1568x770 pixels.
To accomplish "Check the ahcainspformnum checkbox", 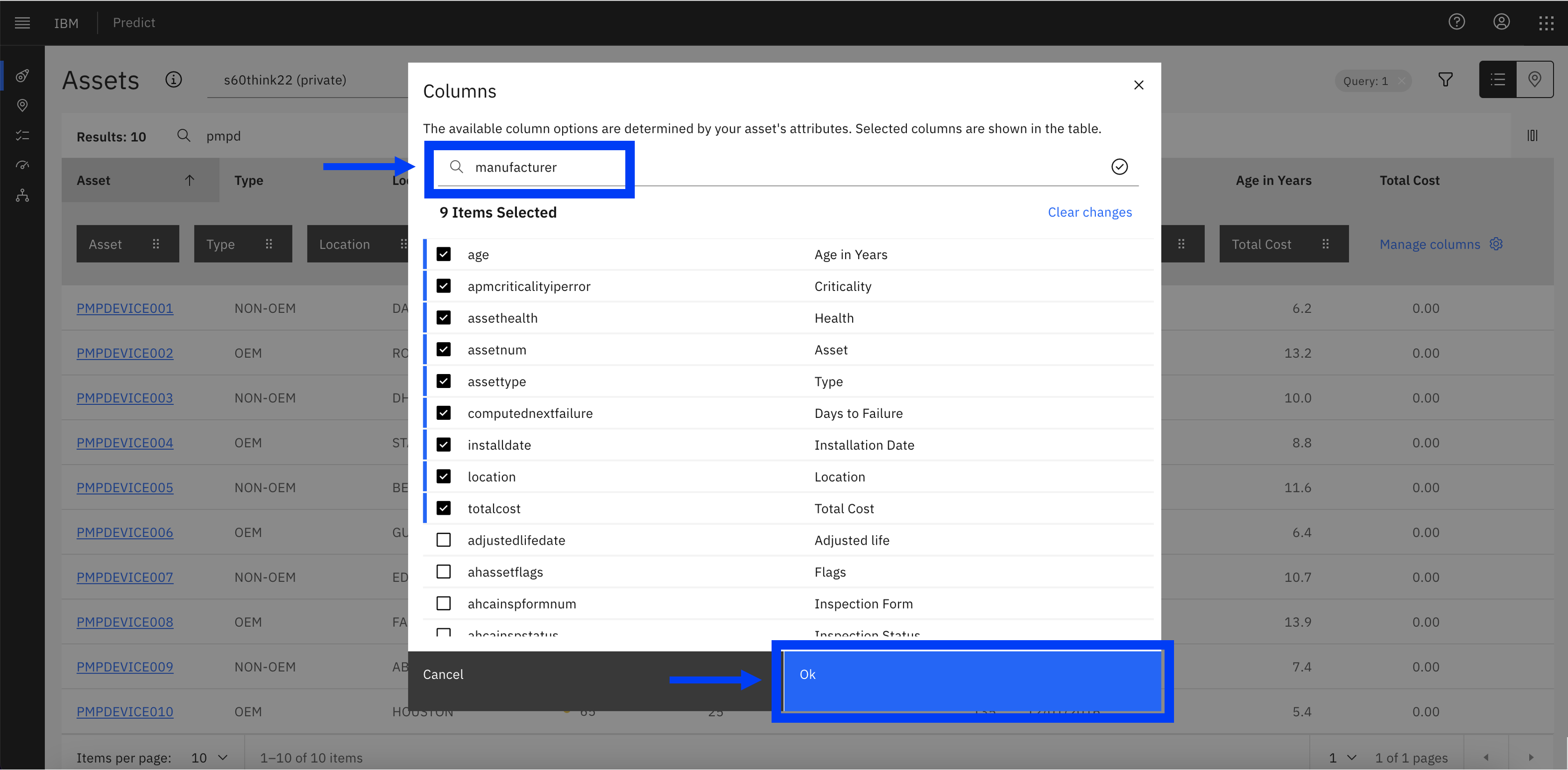I will click(444, 603).
